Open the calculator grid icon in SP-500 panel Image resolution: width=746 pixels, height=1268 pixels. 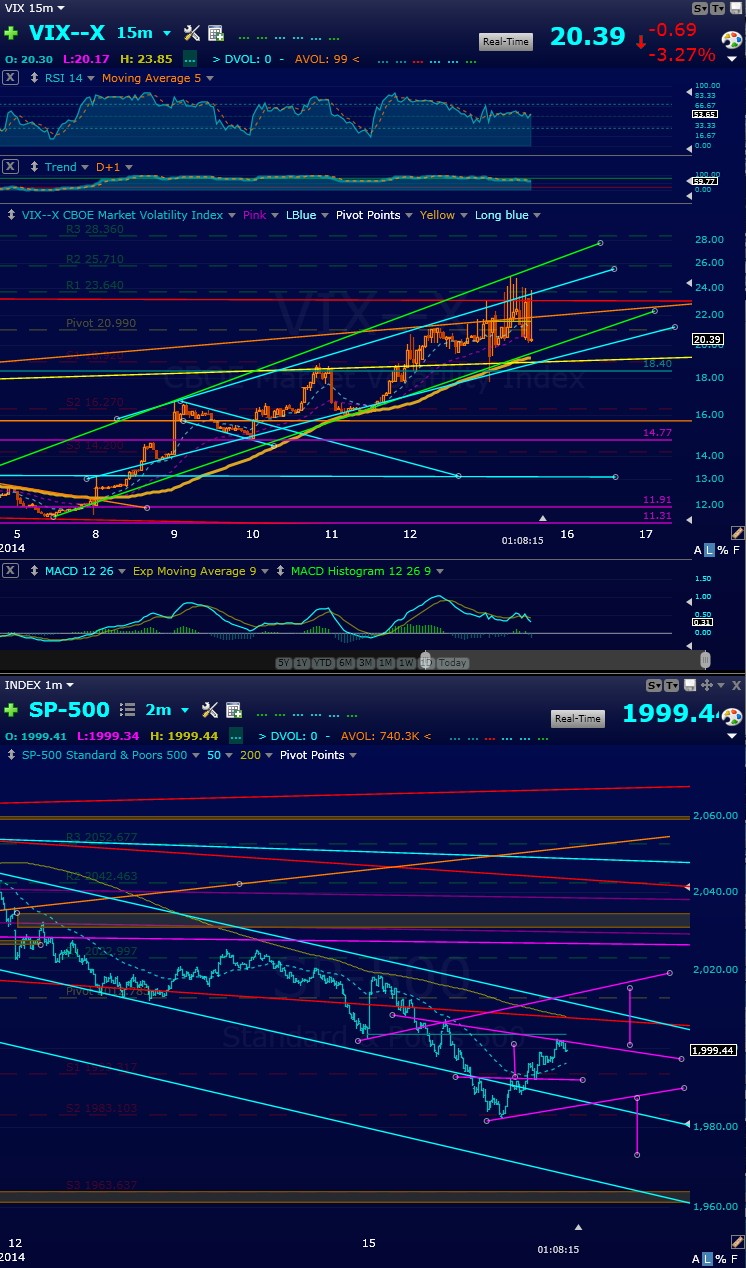(234, 710)
